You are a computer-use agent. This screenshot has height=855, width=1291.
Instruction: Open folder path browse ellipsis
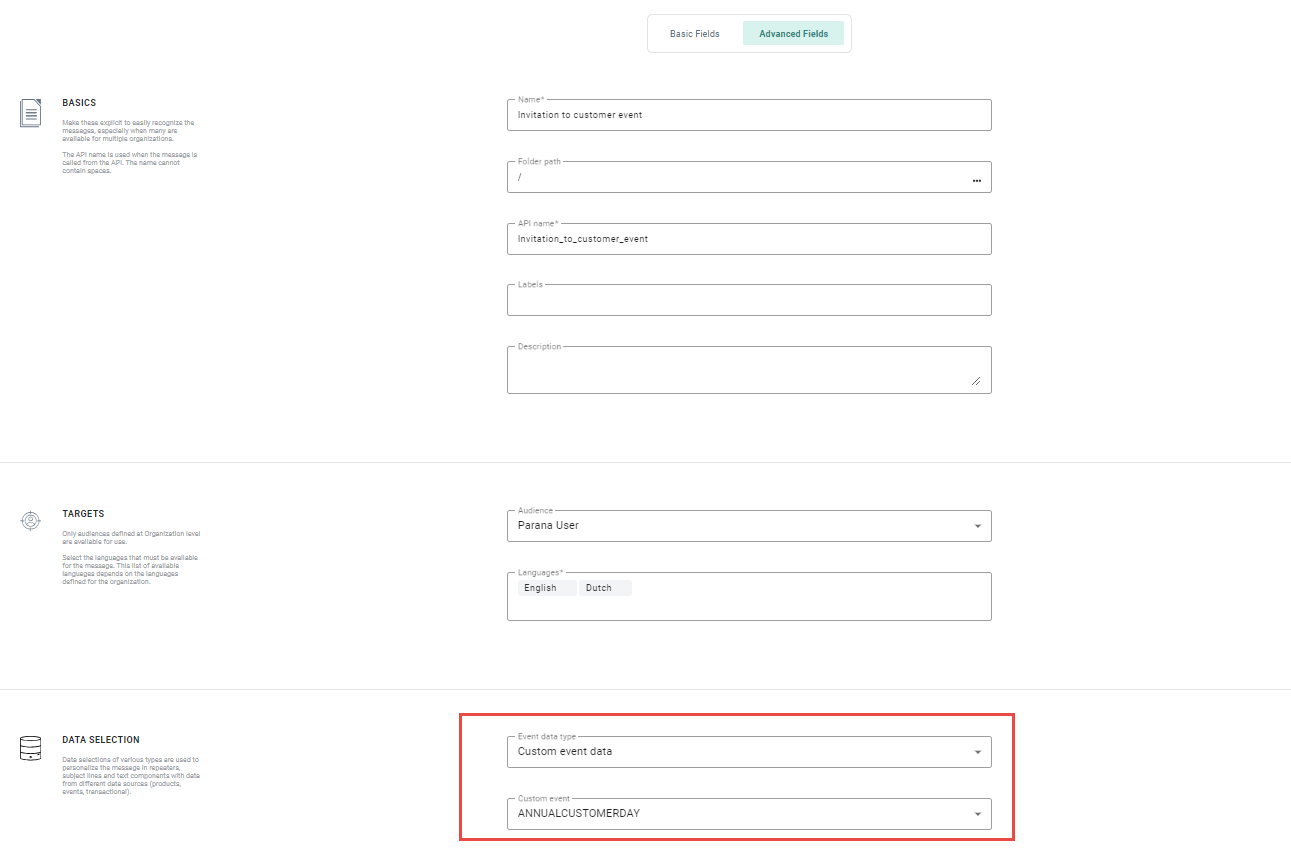[976, 180]
